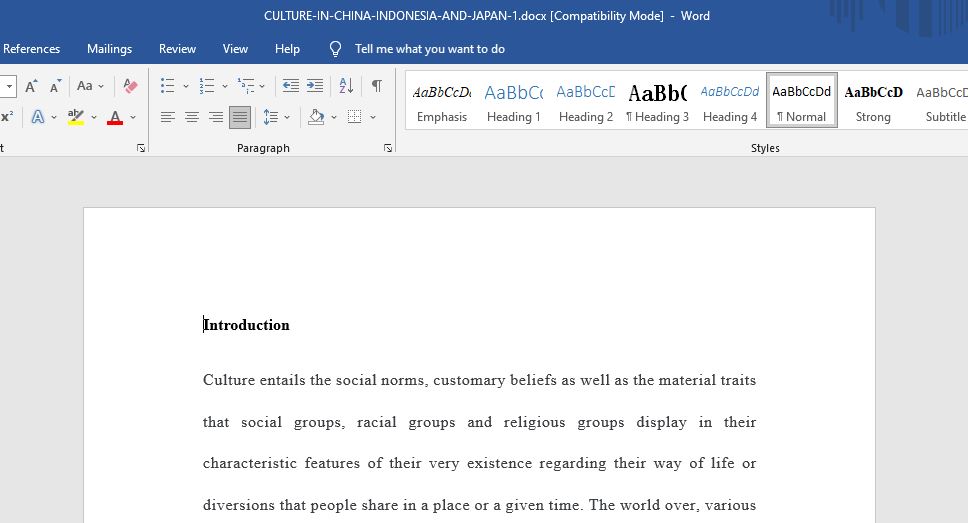Decrease paragraph indent
Screen dimensions: 968x523
(291, 86)
